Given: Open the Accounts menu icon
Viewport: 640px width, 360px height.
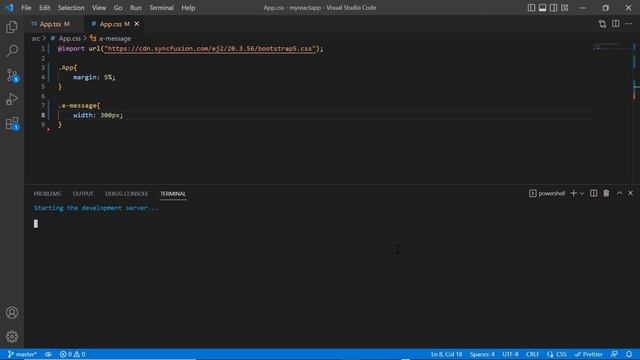Looking at the screenshot, I should [x=12, y=313].
